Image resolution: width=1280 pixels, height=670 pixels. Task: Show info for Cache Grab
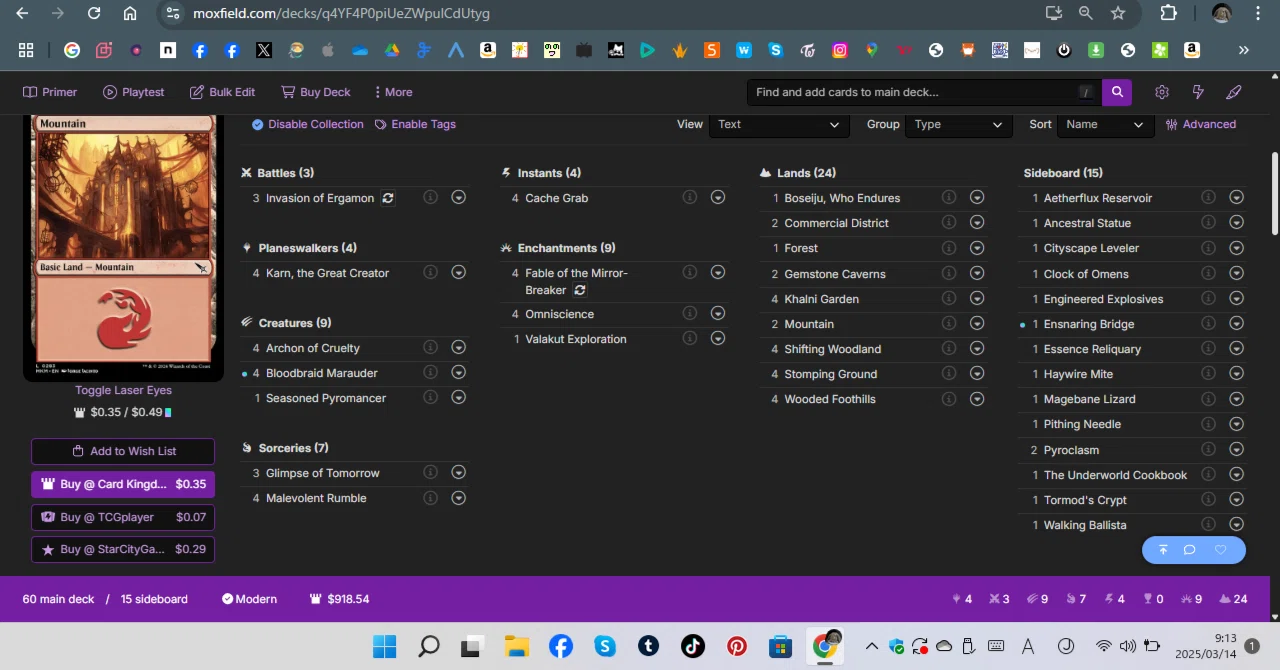pyautogui.click(x=689, y=197)
